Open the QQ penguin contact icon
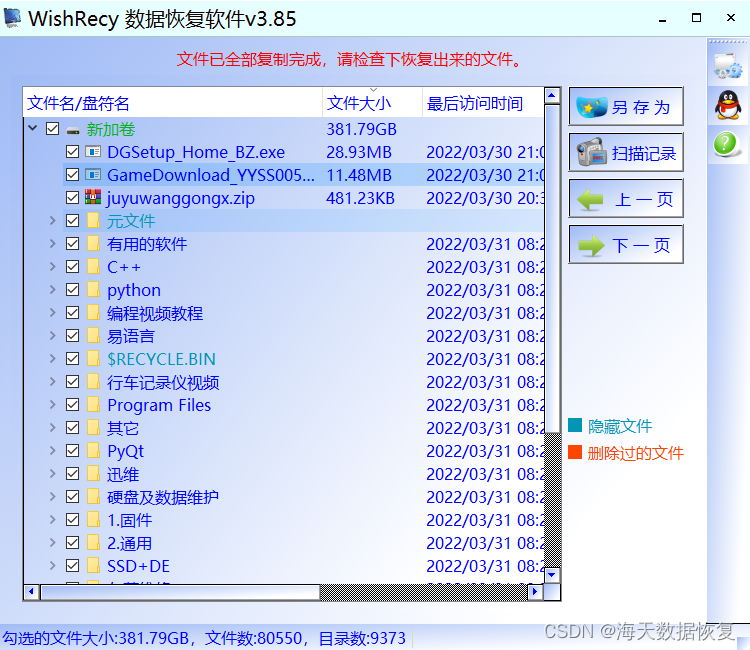The image size is (750, 650). (x=728, y=105)
